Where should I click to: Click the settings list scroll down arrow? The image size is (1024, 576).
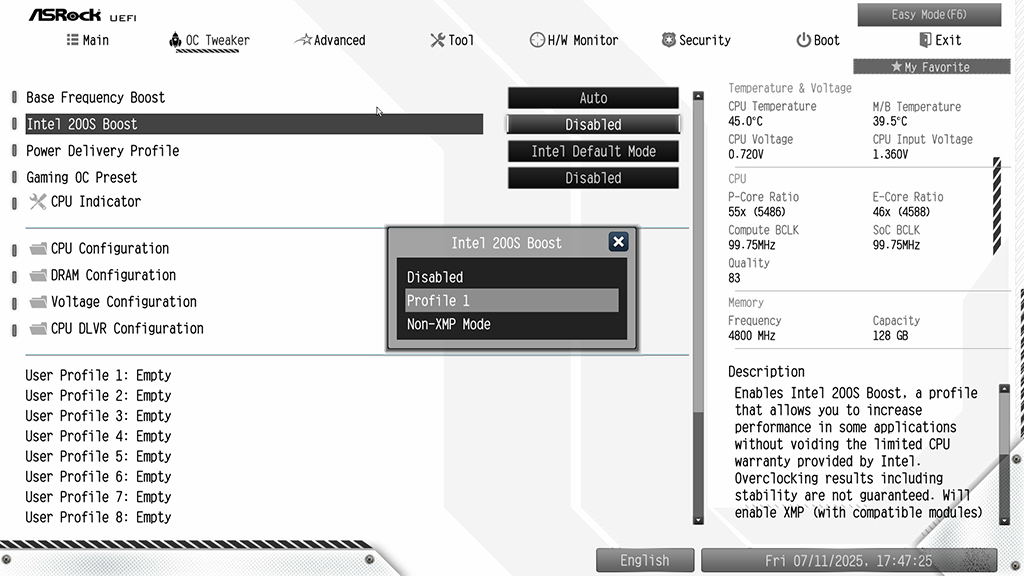(x=698, y=520)
